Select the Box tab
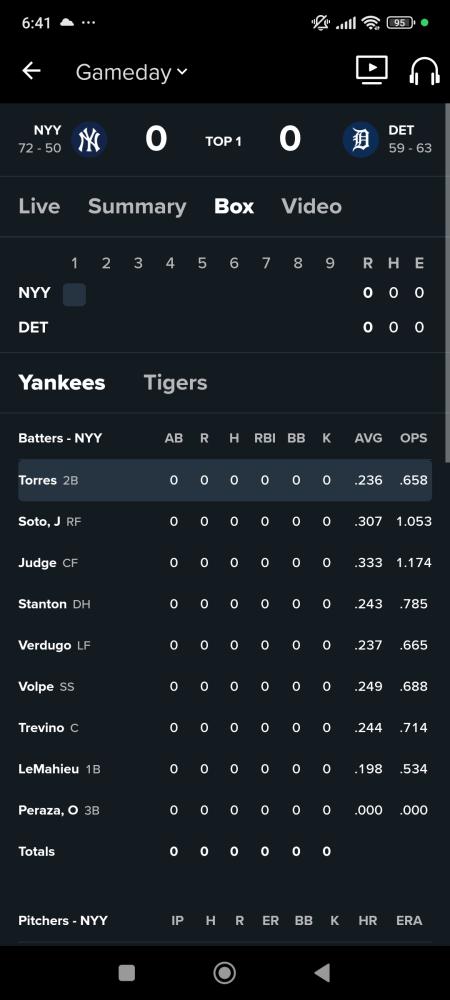The image size is (450, 1000). 234,206
